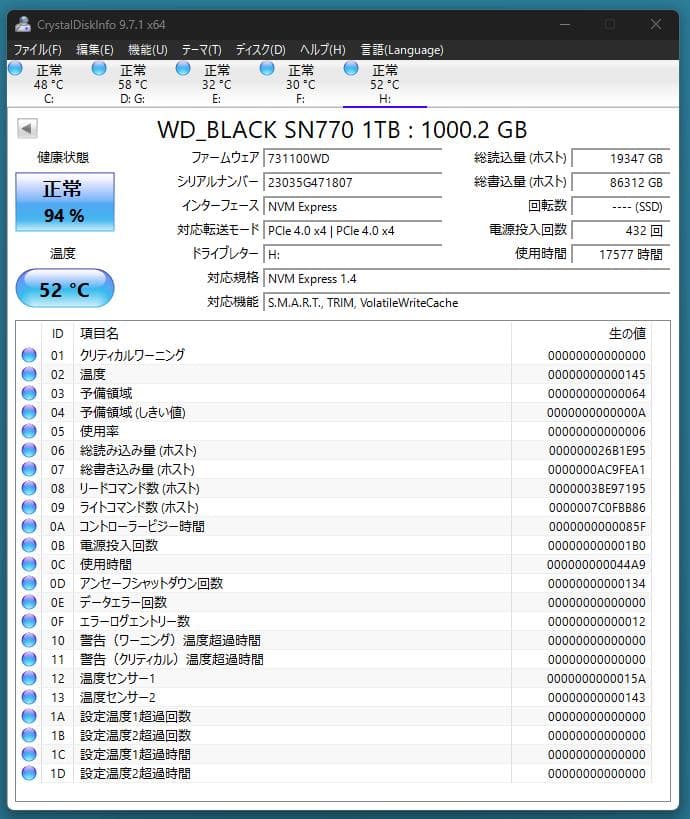
Task: Click blue orb of ID 0C 使用時間
Action: point(29,564)
